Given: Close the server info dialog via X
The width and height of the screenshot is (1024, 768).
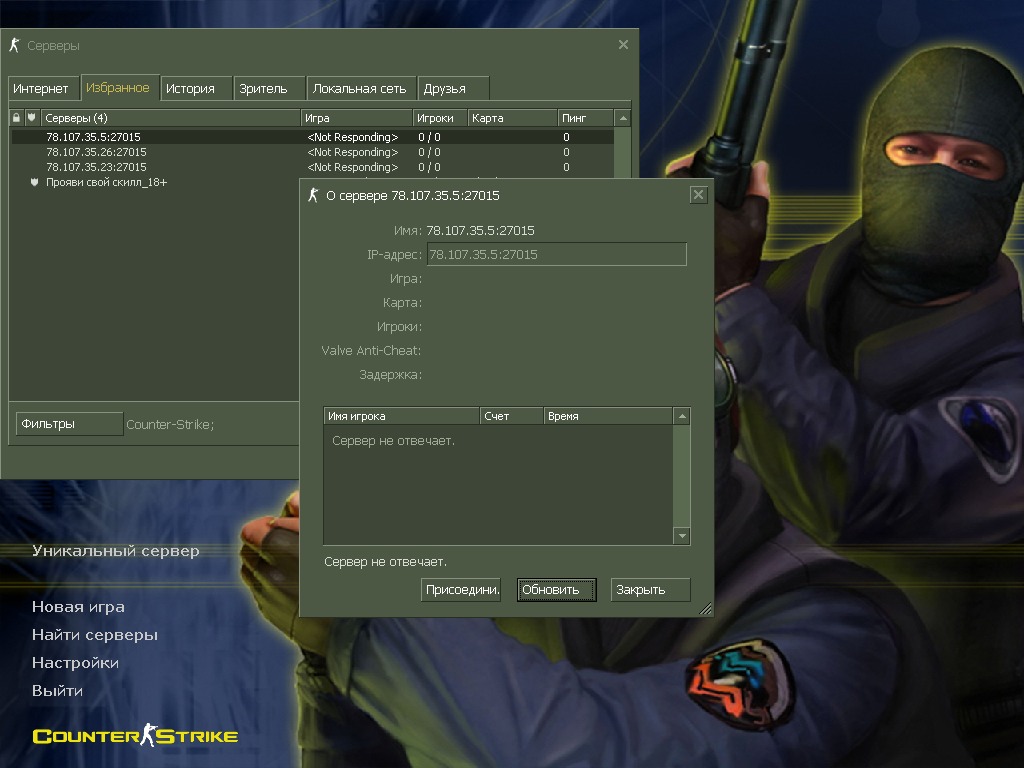Looking at the screenshot, I should coord(698,195).
